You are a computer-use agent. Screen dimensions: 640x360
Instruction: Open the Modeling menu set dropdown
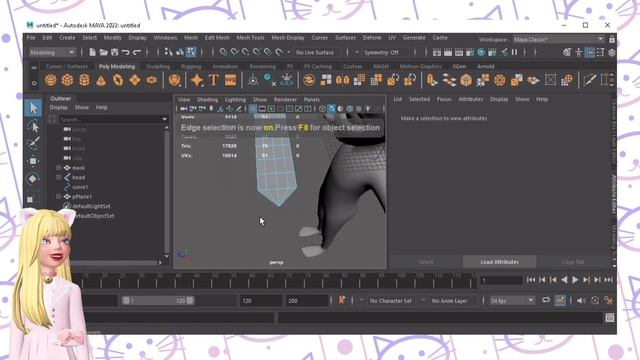52,52
